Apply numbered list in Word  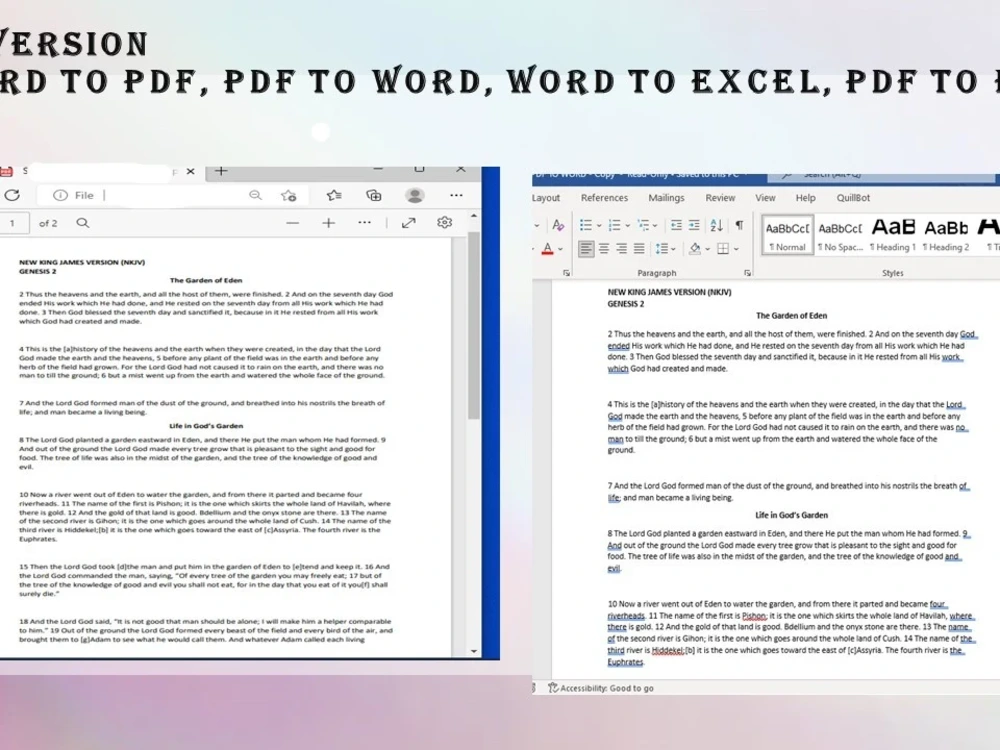[x=614, y=225]
